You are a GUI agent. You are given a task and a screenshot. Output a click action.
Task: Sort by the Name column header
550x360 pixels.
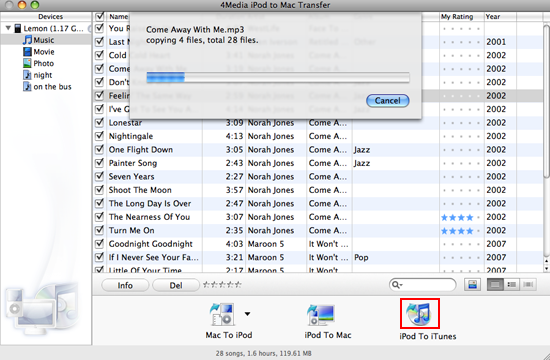tap(118, 16)
